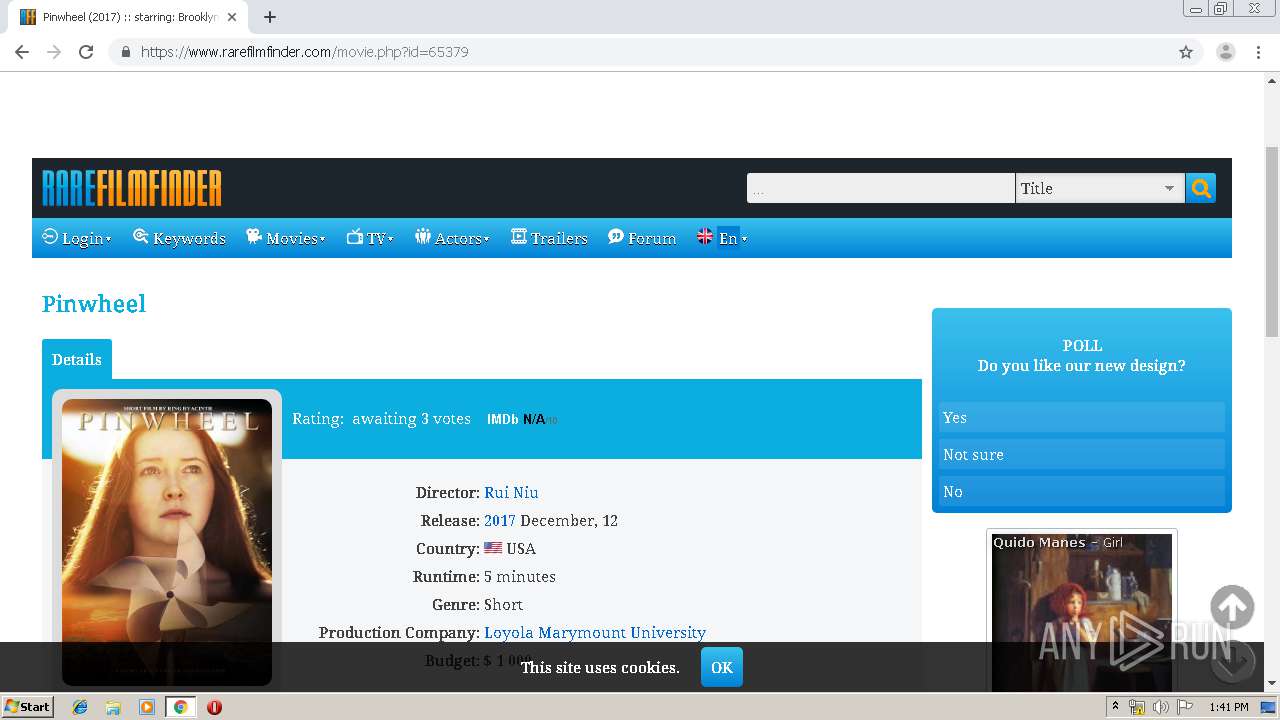1280x720 pixels.
Task: Launch Internet Explorer from taskbar
Action: [x=80, y=707]
